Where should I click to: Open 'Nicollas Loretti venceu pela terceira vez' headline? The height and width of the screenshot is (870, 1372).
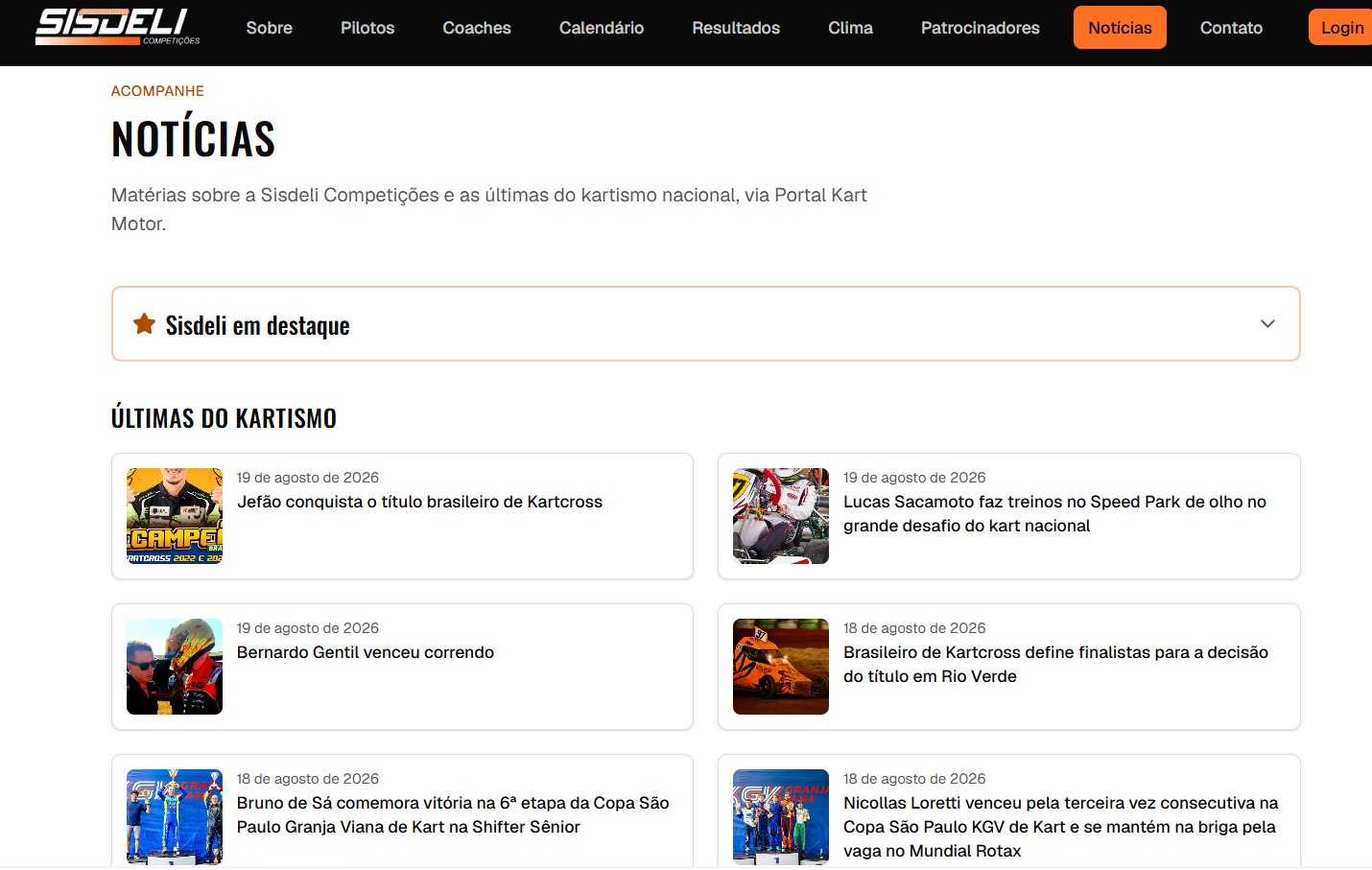(1060, 827)
